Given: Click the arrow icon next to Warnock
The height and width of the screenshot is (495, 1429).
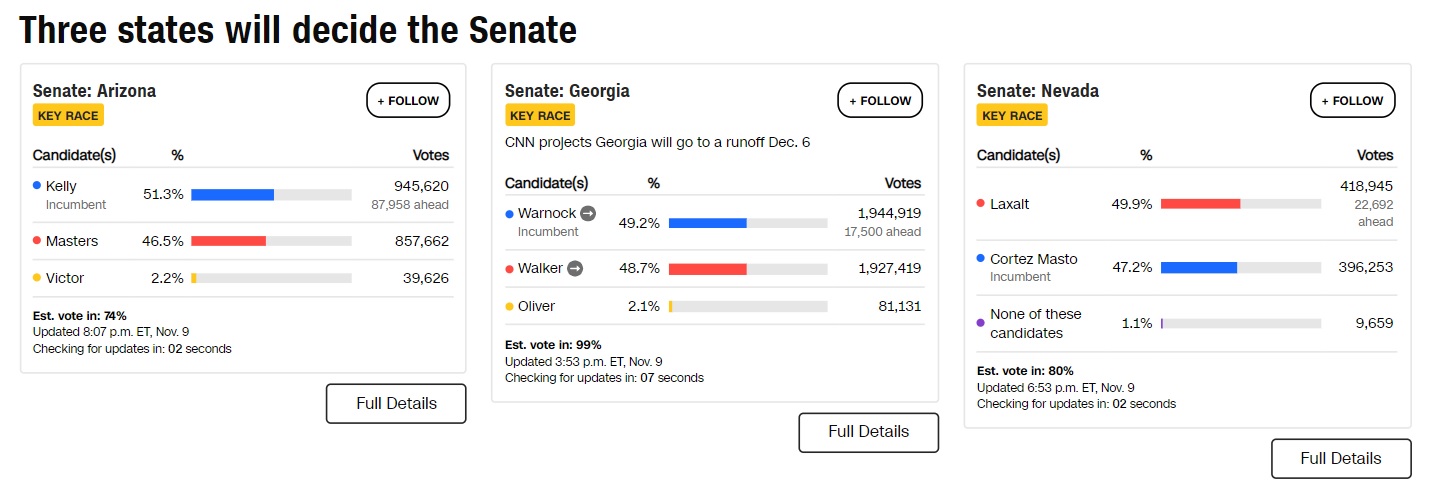Looking at the screenshot, I should pyautogui.click(x=588, y=213).
